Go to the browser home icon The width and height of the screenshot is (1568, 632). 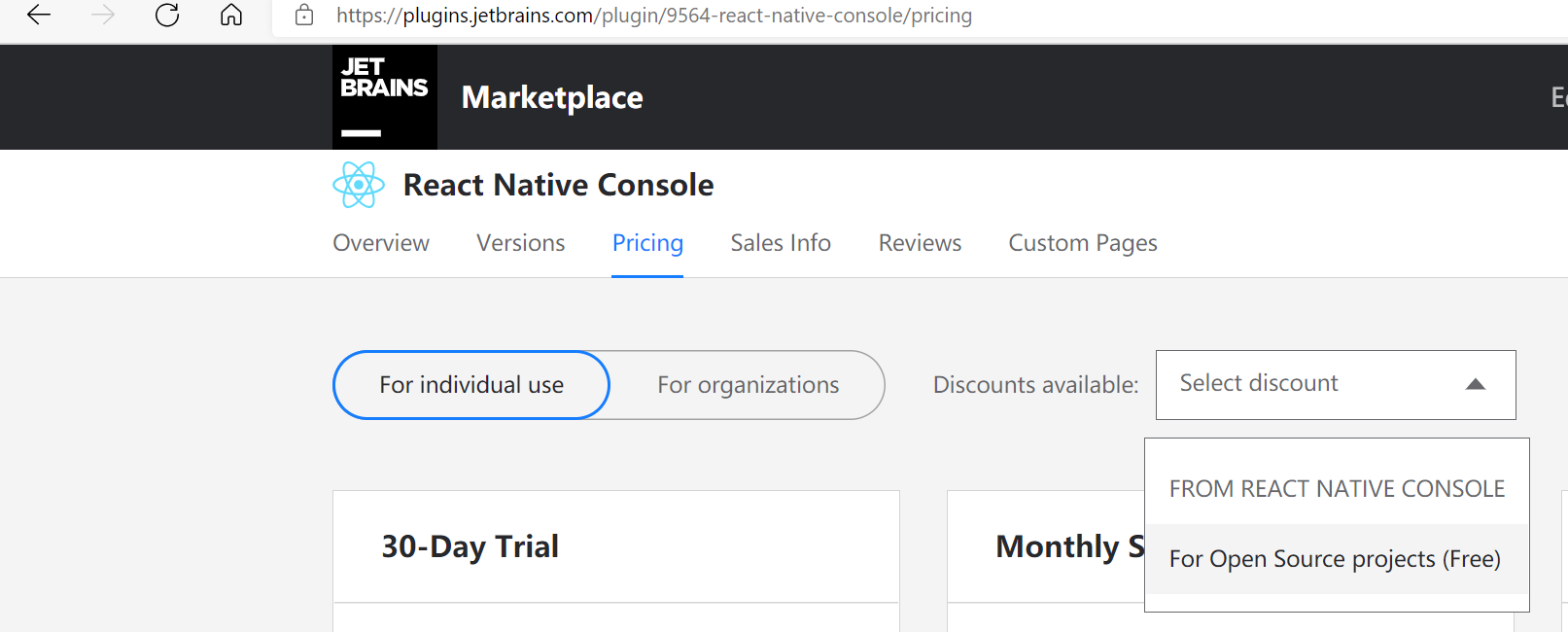[231, 16]
